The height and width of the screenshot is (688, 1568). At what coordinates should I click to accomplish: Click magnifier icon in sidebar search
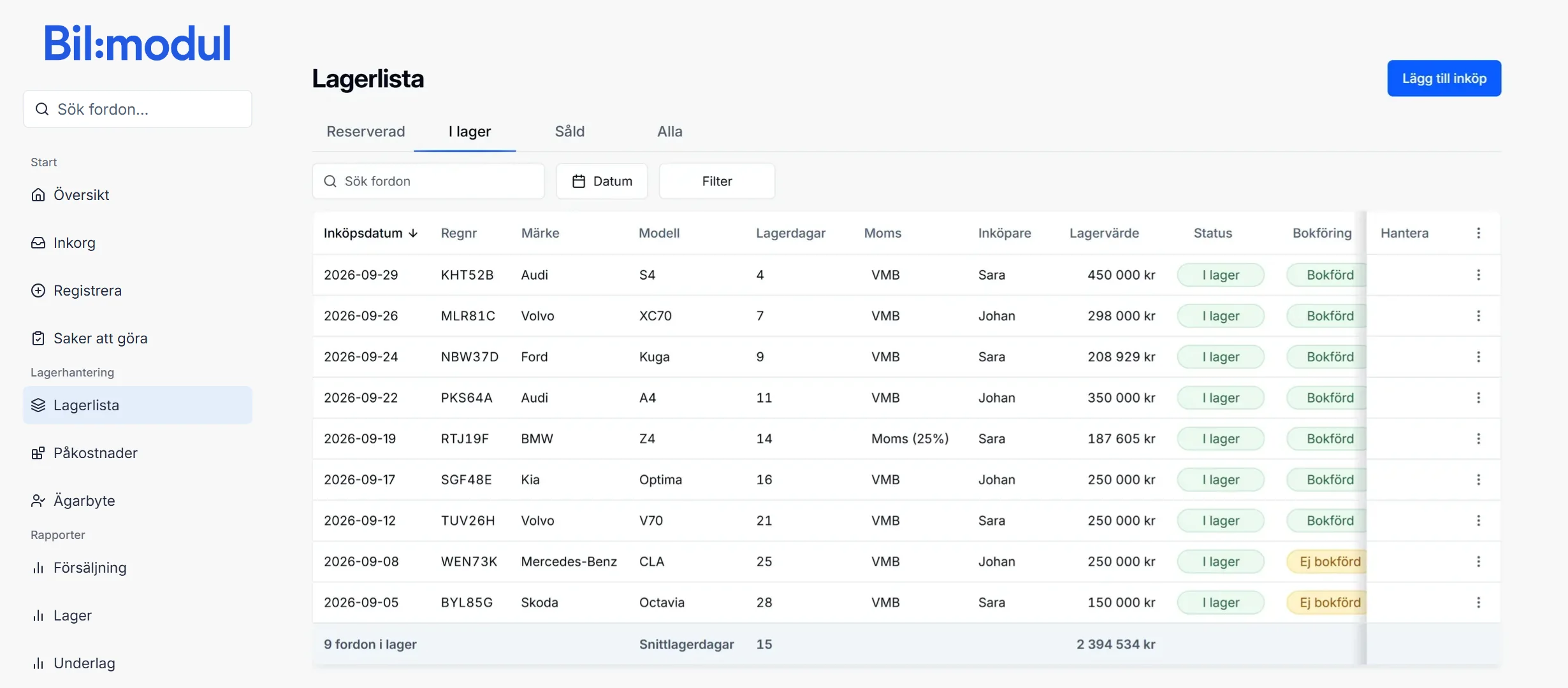coord(42,109)
